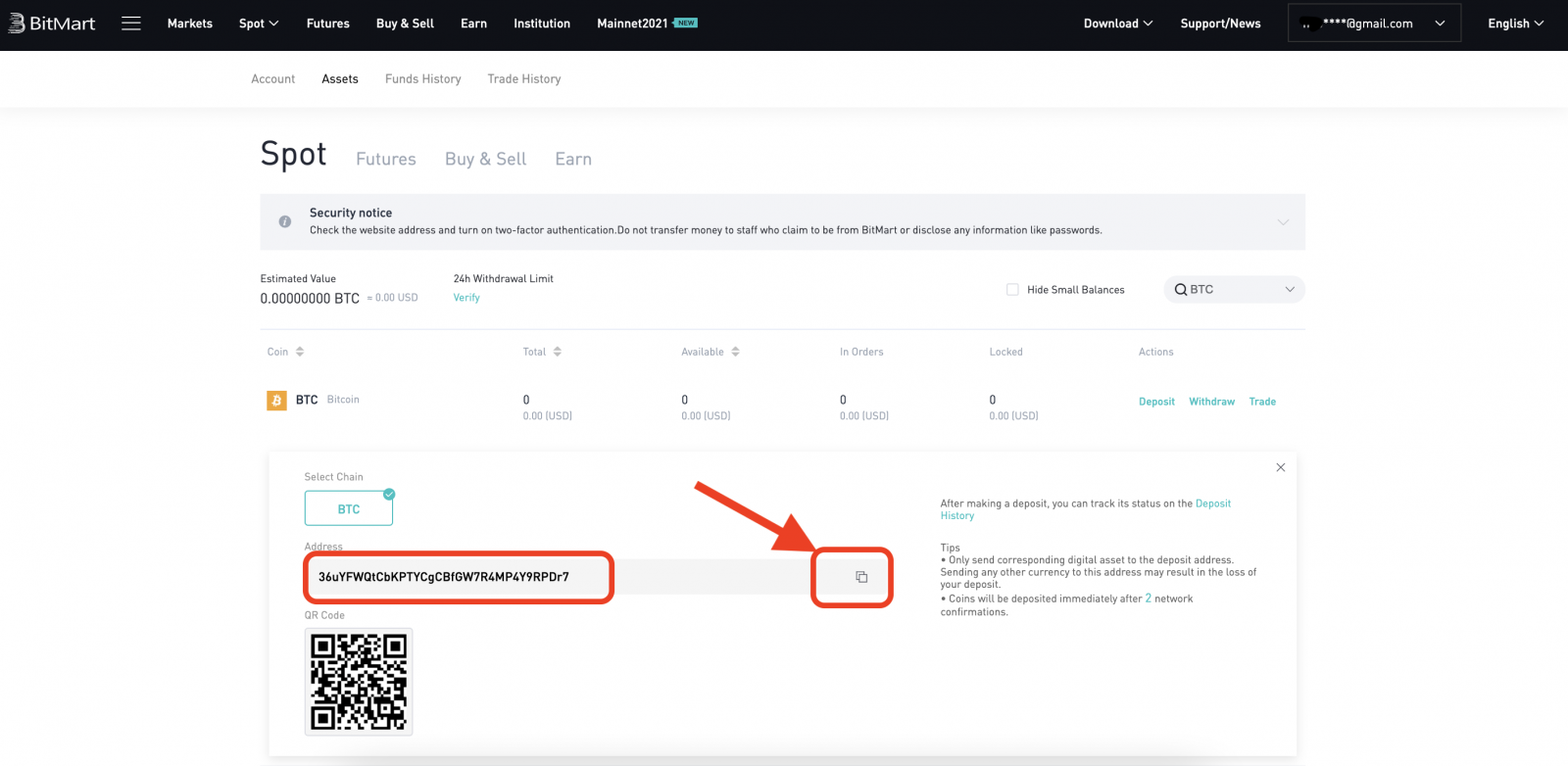Screen dimensions: 1568x766
Task: Copy the BTC deposit address
Action: coord(861,577)
